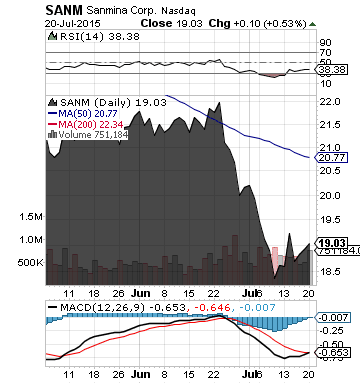Click the blue MA(50) legend line
The image size is (360, 384).
point(53,114)
